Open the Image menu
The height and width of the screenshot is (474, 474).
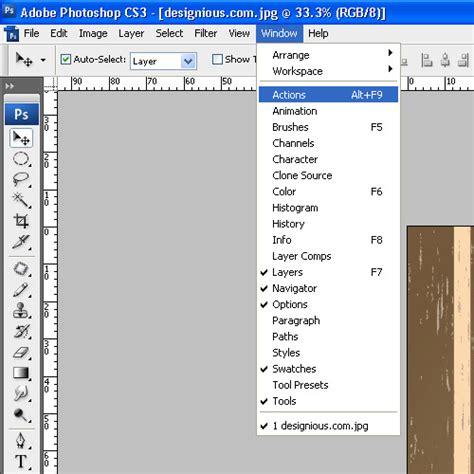tap(93, 33)
